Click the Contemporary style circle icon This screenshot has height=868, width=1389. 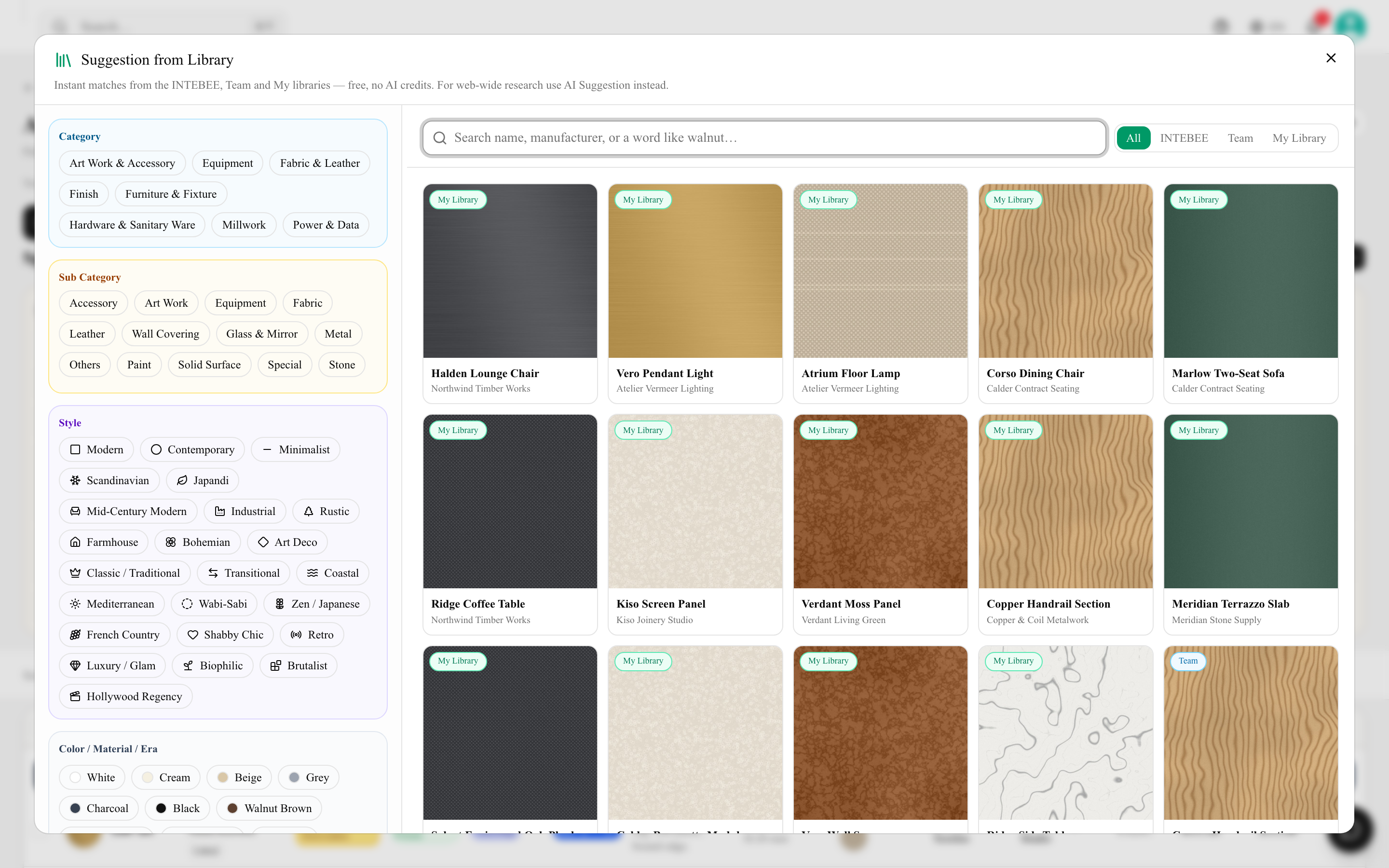(156, 449)
